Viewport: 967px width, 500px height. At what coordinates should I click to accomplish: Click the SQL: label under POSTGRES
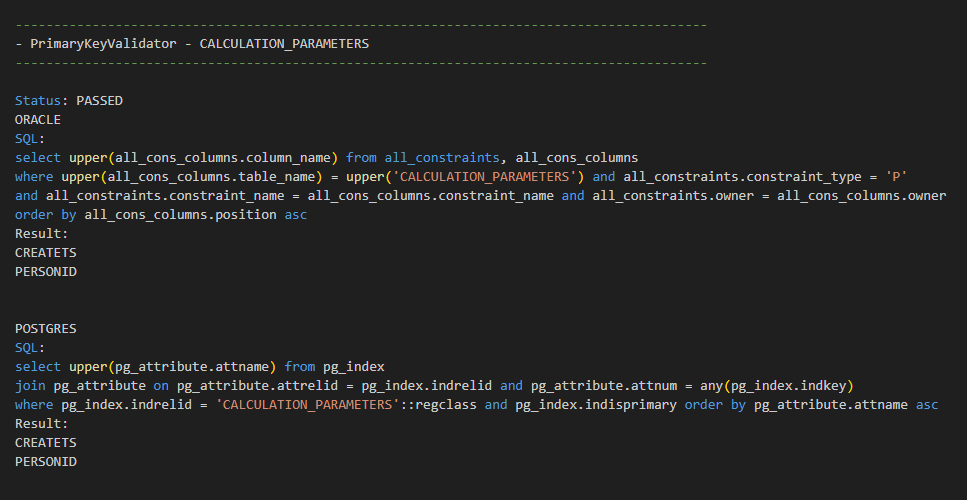30,348
